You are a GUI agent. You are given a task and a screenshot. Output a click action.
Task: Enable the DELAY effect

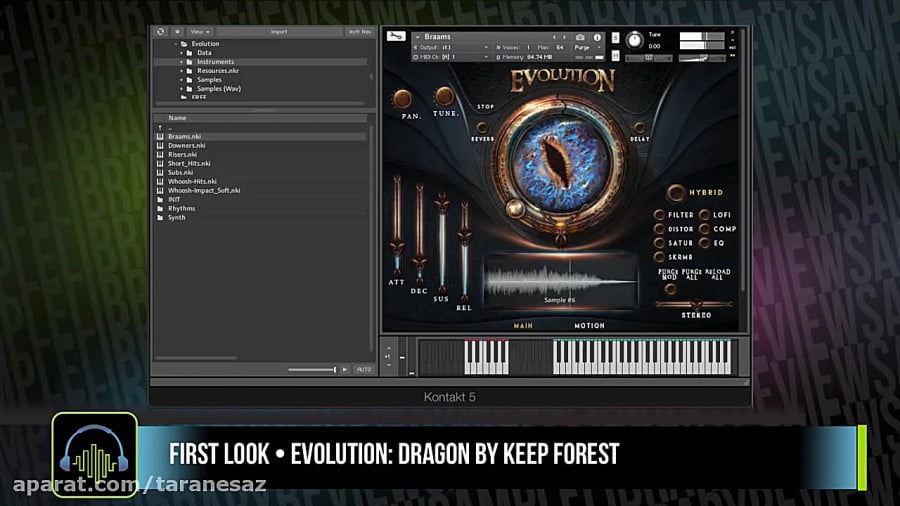[640, 128]
